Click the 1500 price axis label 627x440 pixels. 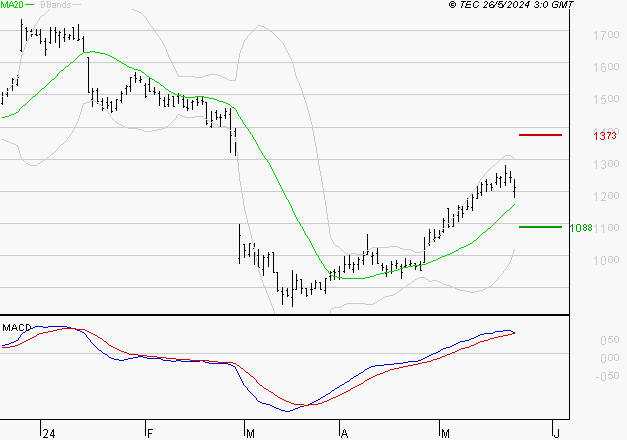tap(606, 99)
